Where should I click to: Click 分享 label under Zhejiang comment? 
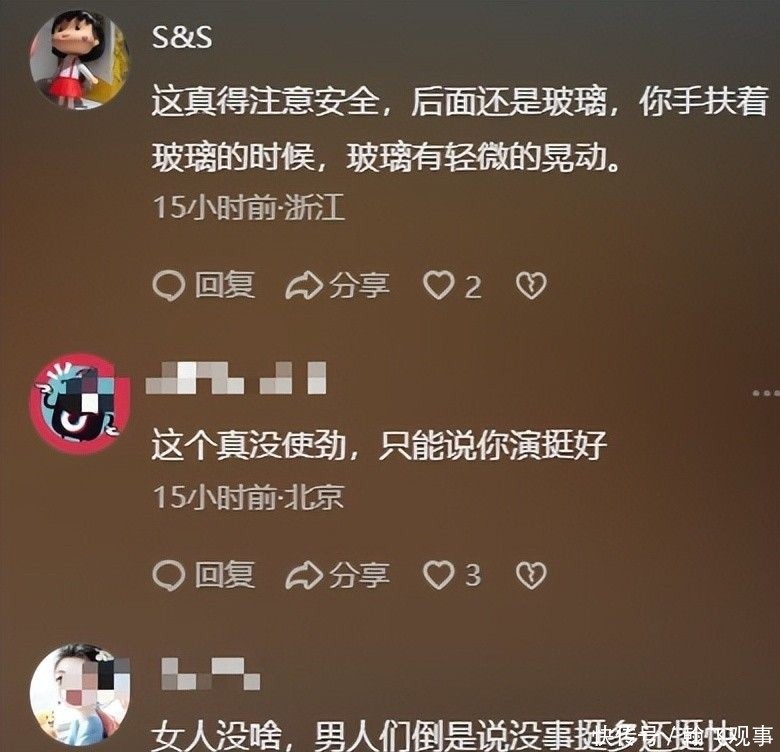tap(359, 285)
